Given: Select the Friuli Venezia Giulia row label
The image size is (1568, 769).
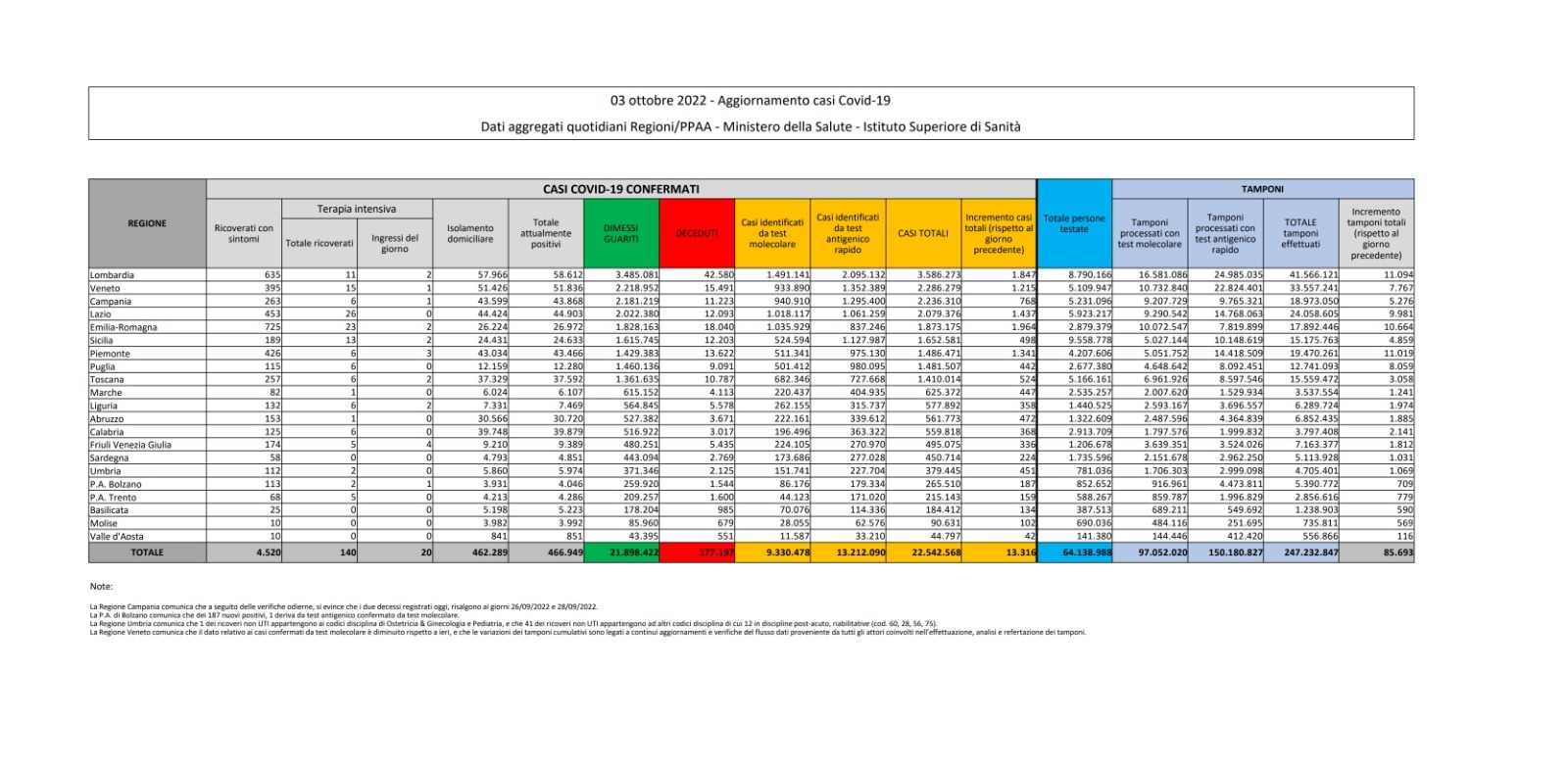Looking at the screenshot, I should [130, 445].
